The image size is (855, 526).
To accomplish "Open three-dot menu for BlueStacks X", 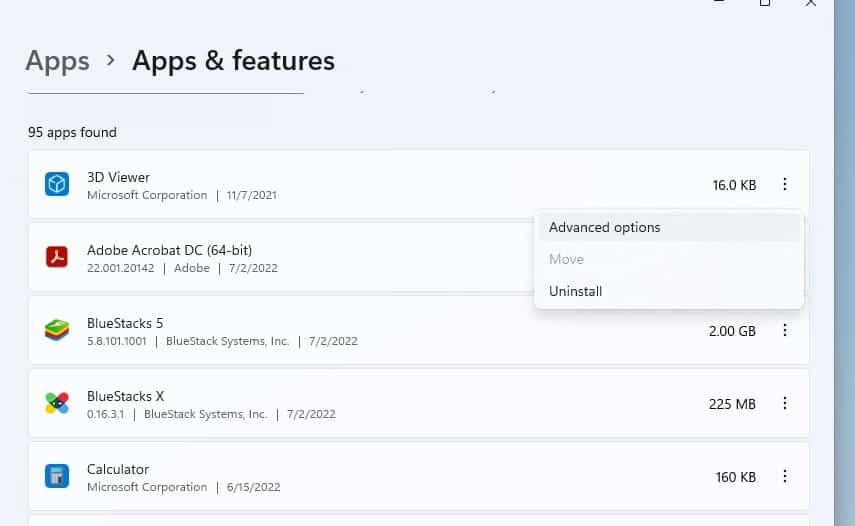I will [785, 404].
